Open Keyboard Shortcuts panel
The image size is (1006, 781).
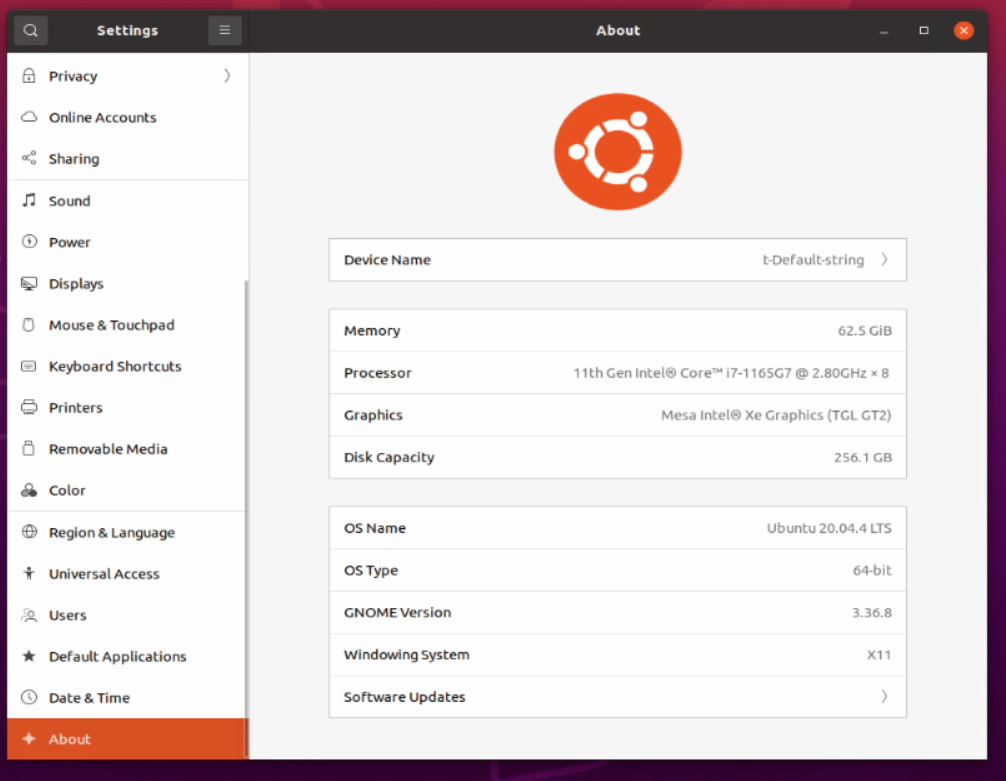pyautogui.click(x=127, y=366)
